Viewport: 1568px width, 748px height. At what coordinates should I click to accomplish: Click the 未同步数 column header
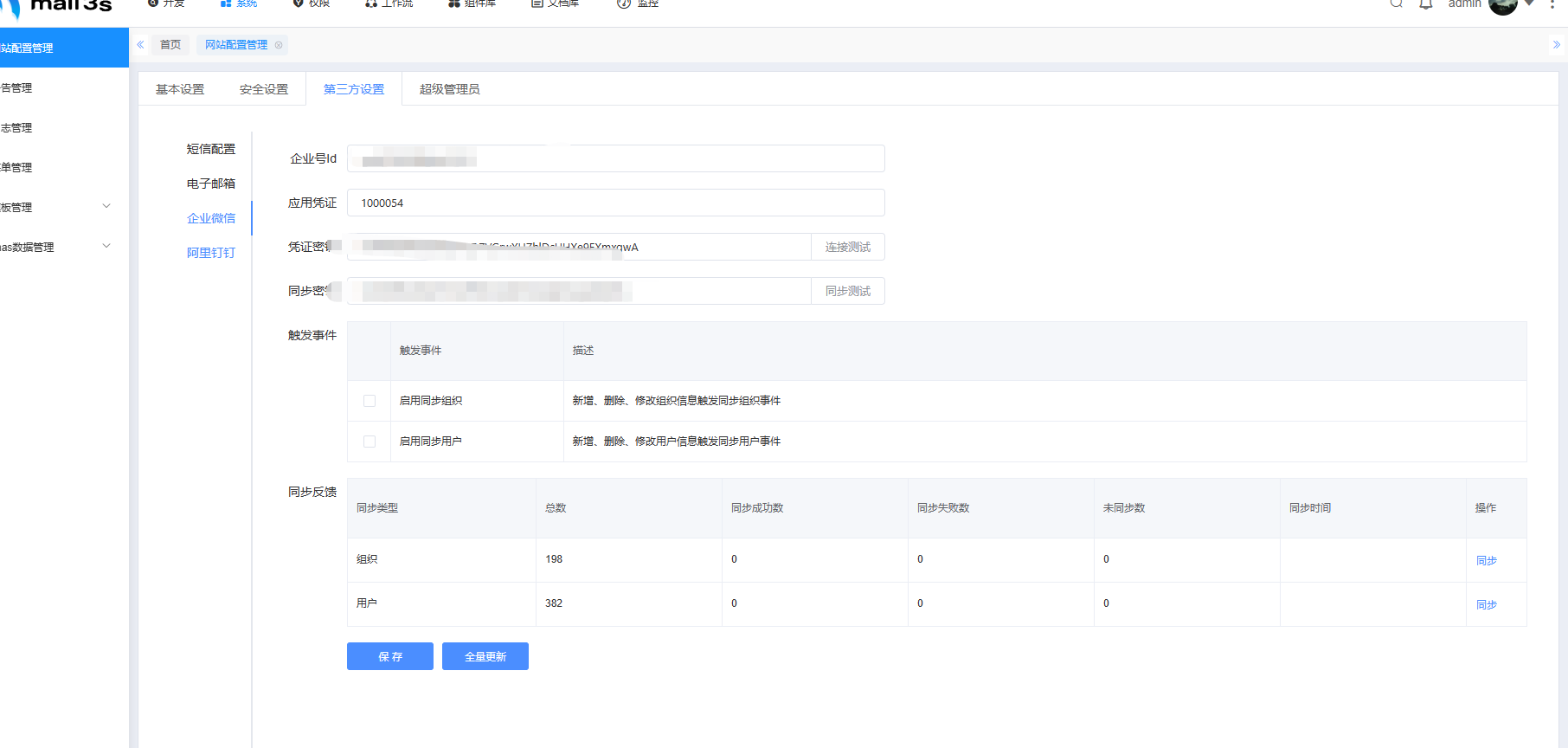[1187, 508]
